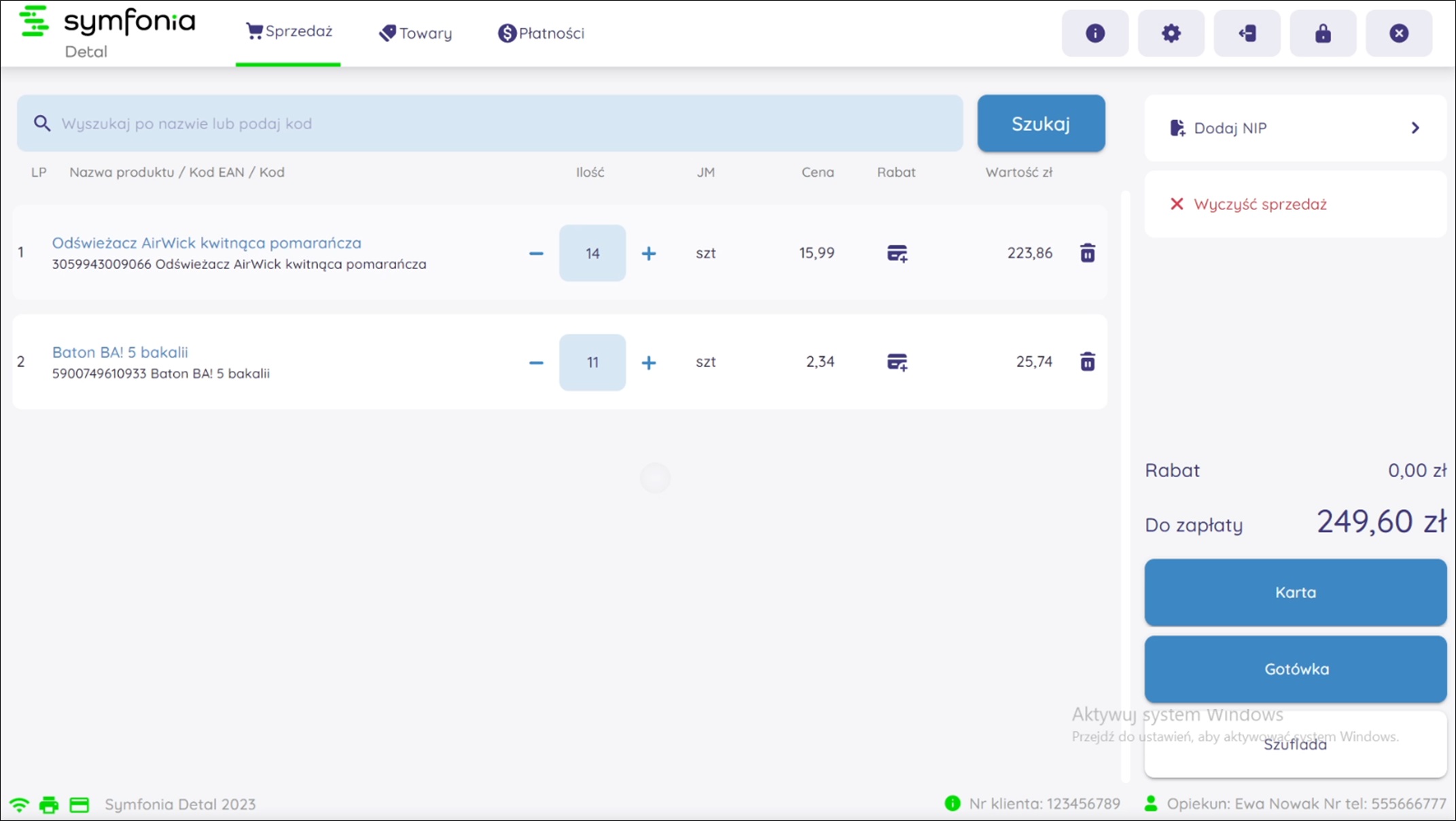1456x821 pixels.
Task: Increase Baton BA! quantity with plus
Action: [649, 363]
